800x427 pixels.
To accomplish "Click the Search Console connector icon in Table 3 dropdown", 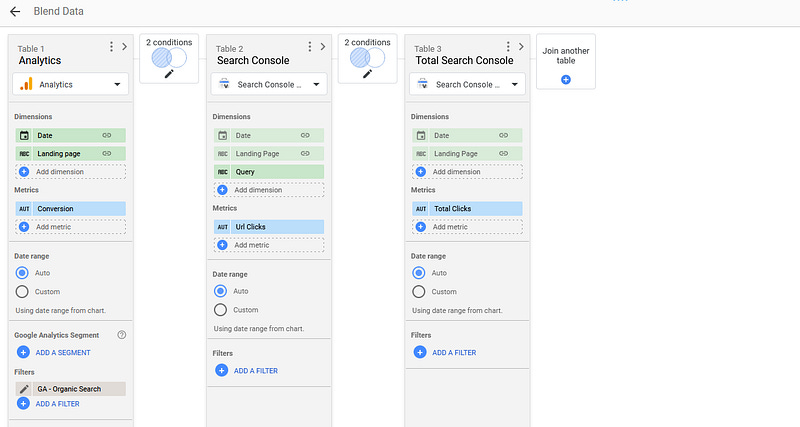I will pos(422,84).
